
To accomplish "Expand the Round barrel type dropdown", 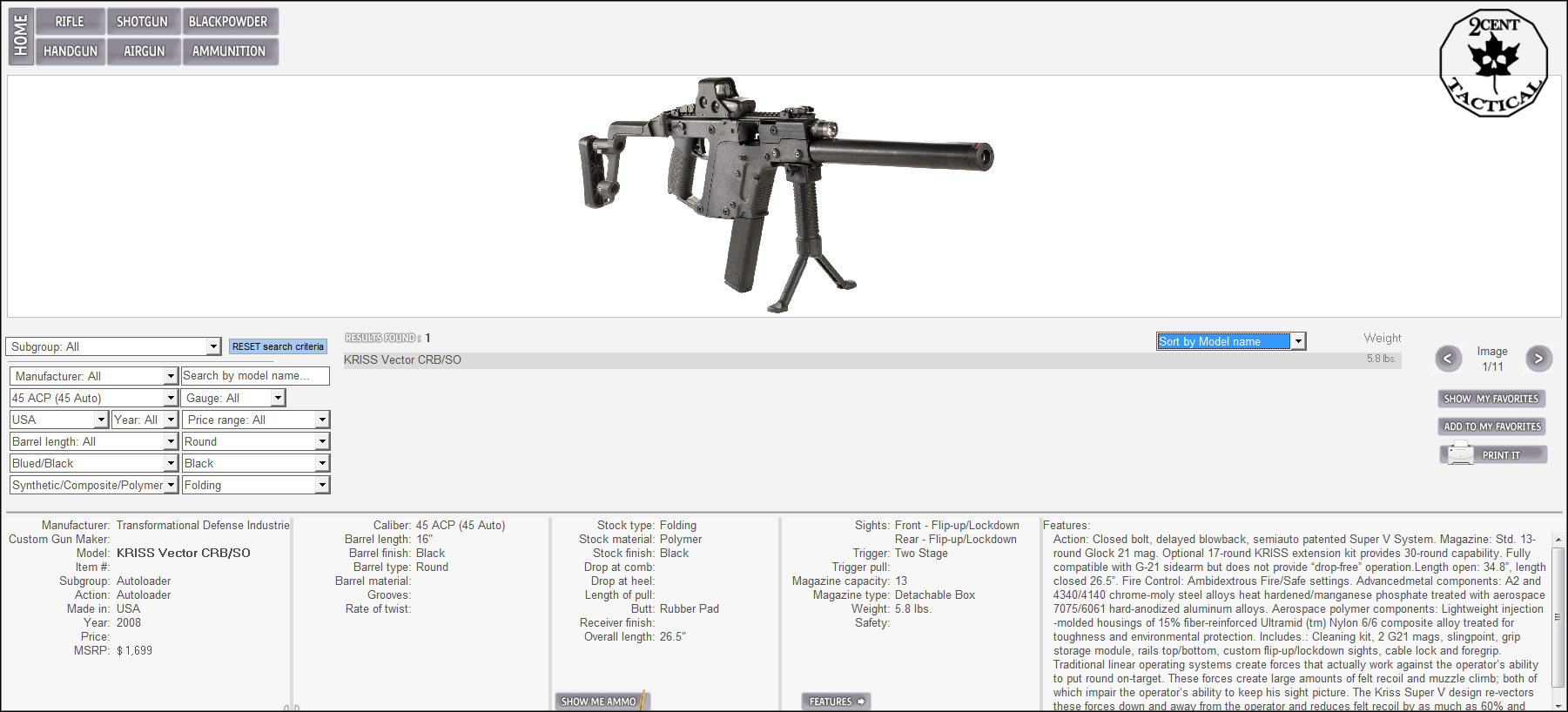I will pyautogui.click(x=322, y=441).
